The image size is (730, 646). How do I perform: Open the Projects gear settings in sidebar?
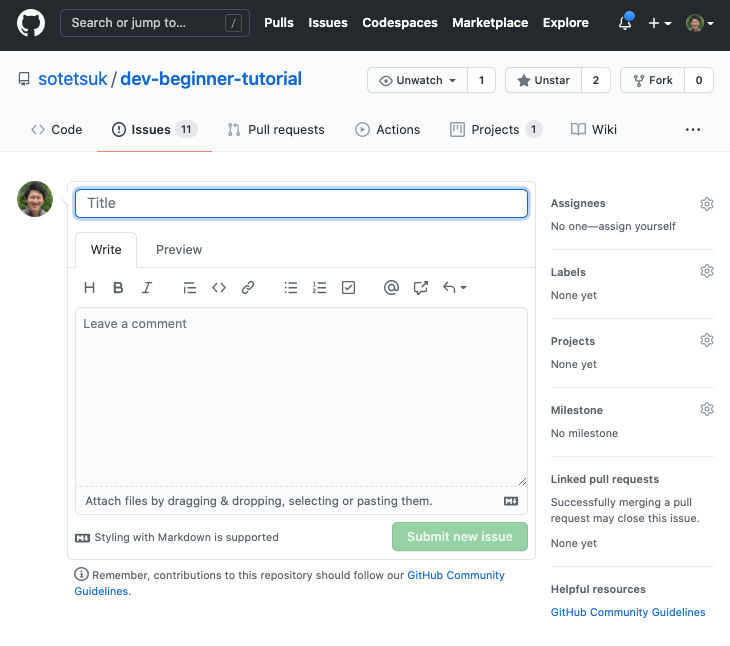point(707,340)
